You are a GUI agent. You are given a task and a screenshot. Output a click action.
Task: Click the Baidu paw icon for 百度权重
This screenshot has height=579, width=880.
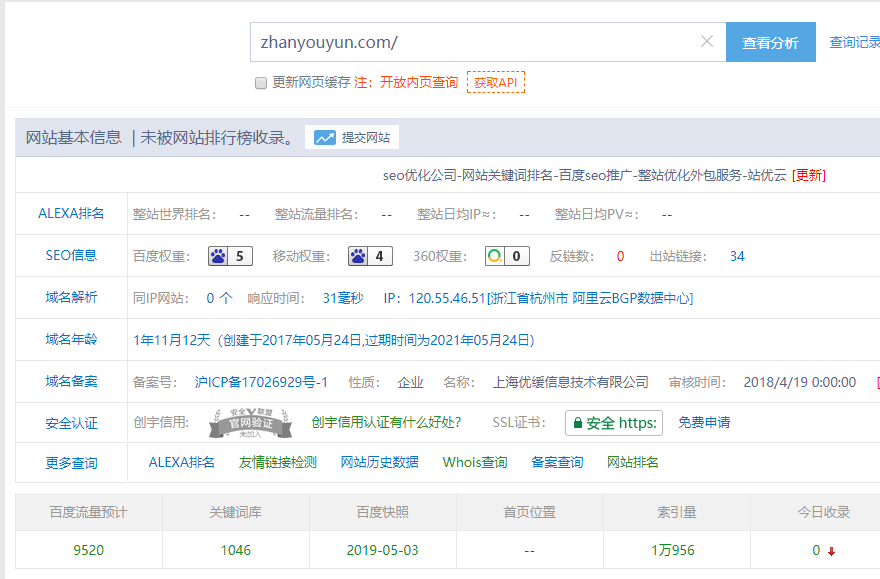click(x=218, y=256)
